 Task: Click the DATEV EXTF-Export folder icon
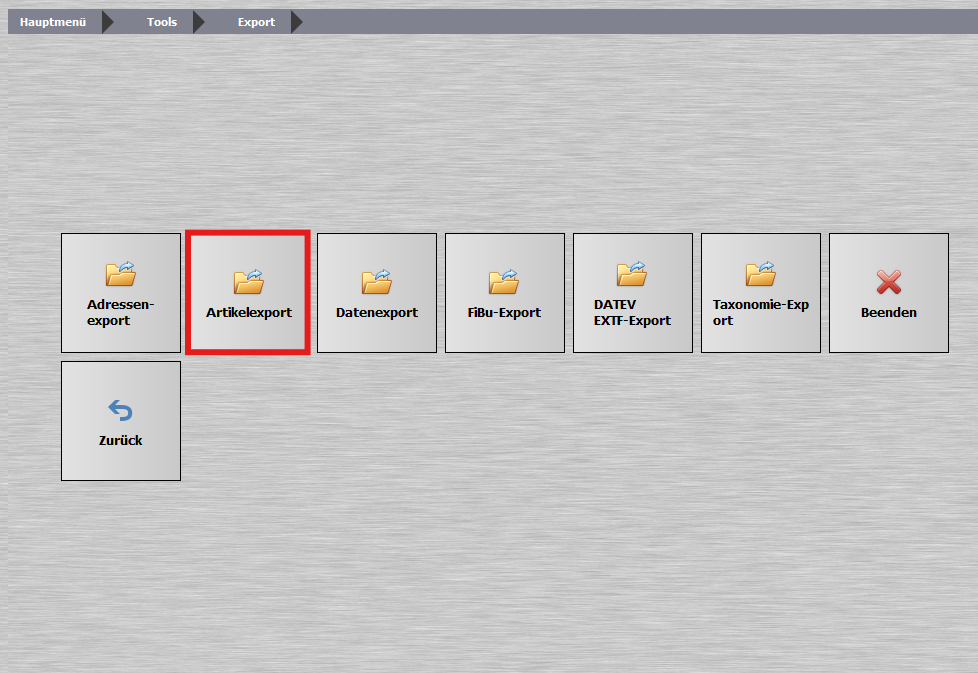pos(632,273)
